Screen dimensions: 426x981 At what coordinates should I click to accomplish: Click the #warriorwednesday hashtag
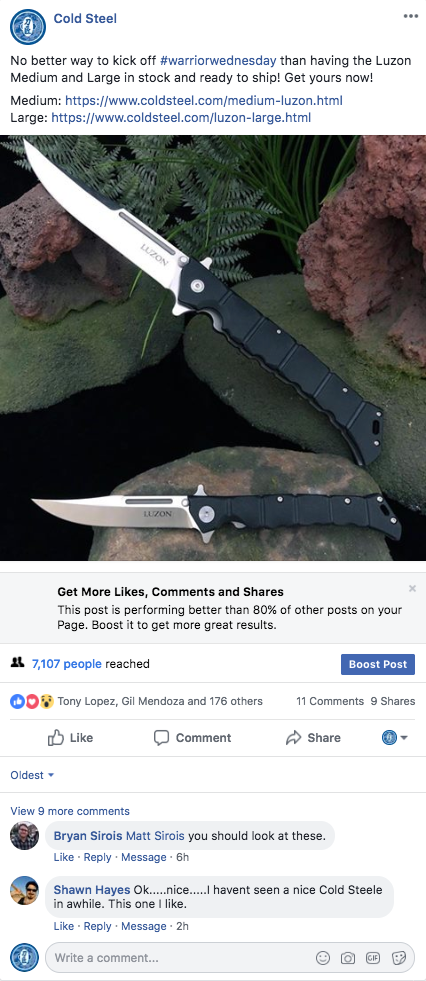click(218, 61)
